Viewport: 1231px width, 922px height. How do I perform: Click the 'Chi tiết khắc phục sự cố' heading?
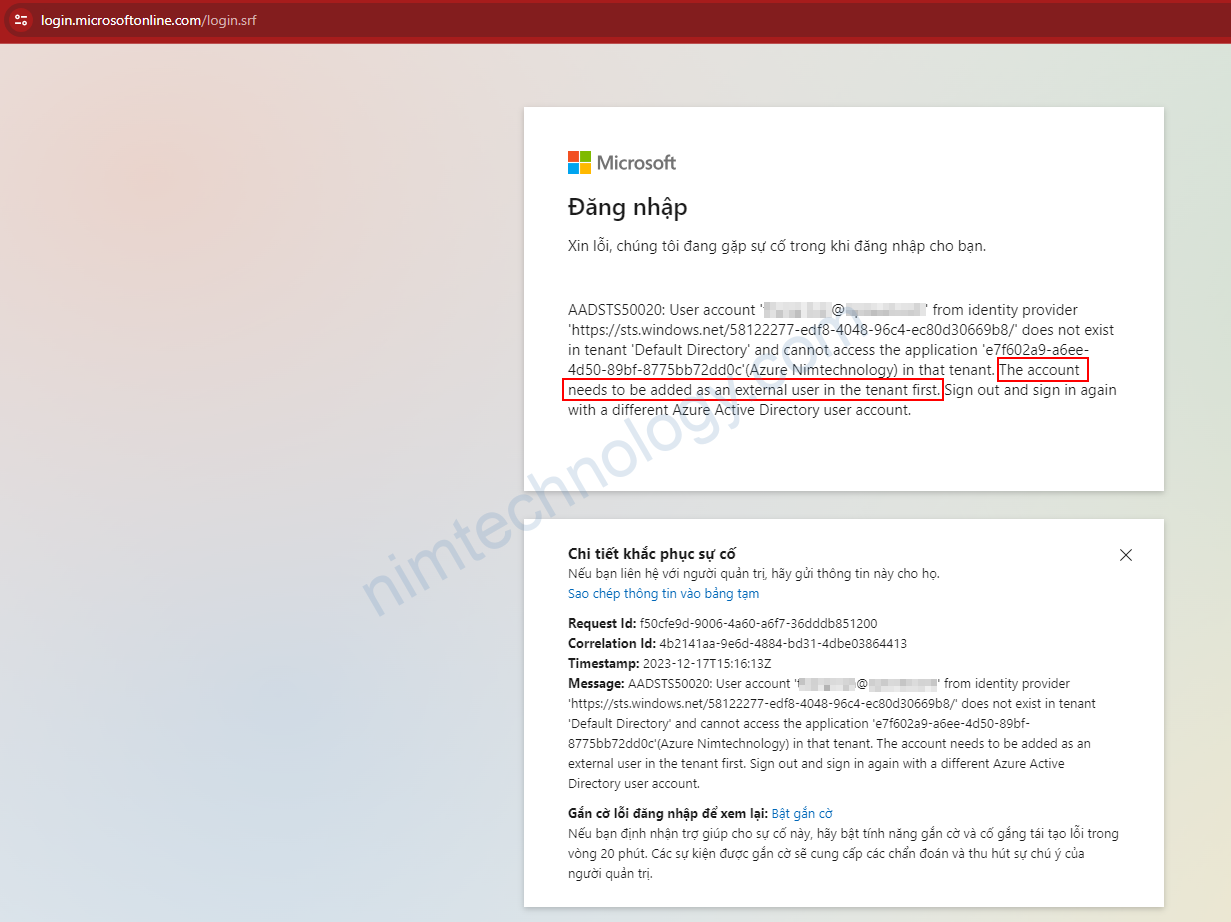point(652,554)
